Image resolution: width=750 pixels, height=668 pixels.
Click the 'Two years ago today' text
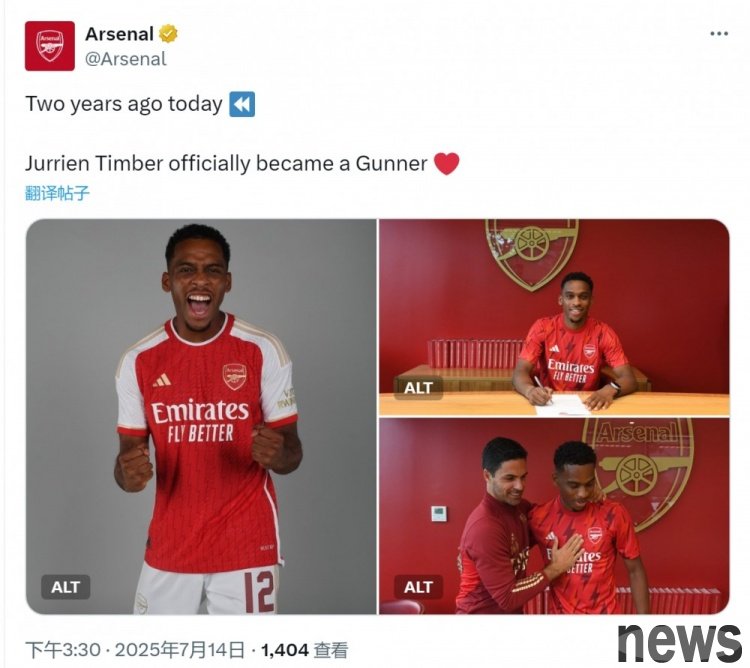point(124,104)
